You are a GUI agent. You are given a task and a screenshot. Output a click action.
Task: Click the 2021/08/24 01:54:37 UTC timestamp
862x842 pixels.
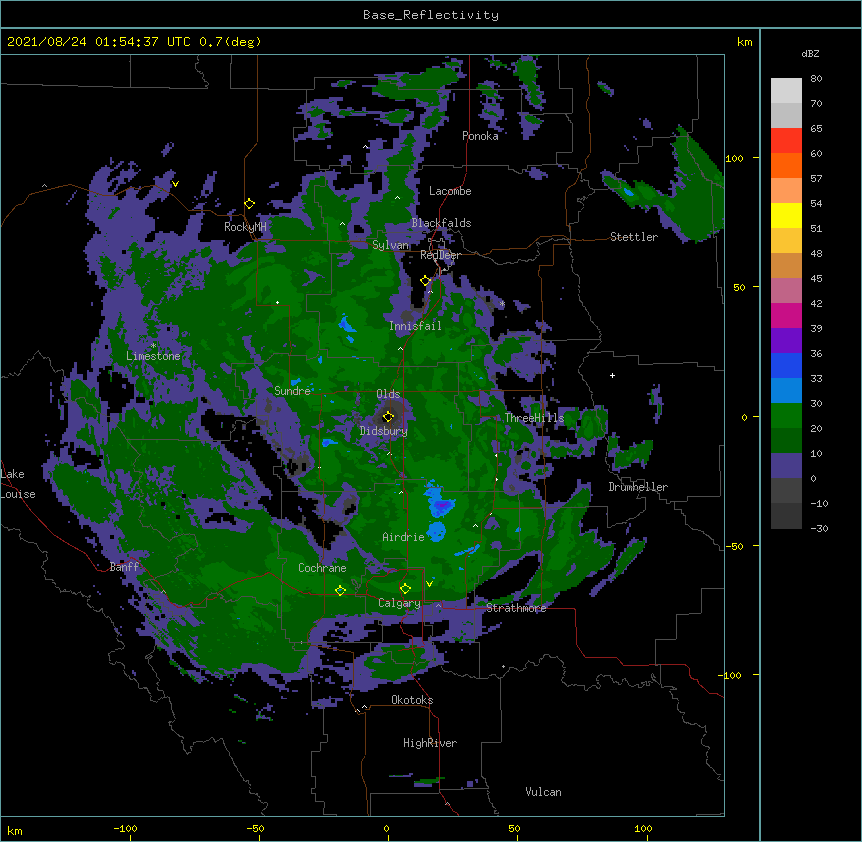click(x=99, y=42)
